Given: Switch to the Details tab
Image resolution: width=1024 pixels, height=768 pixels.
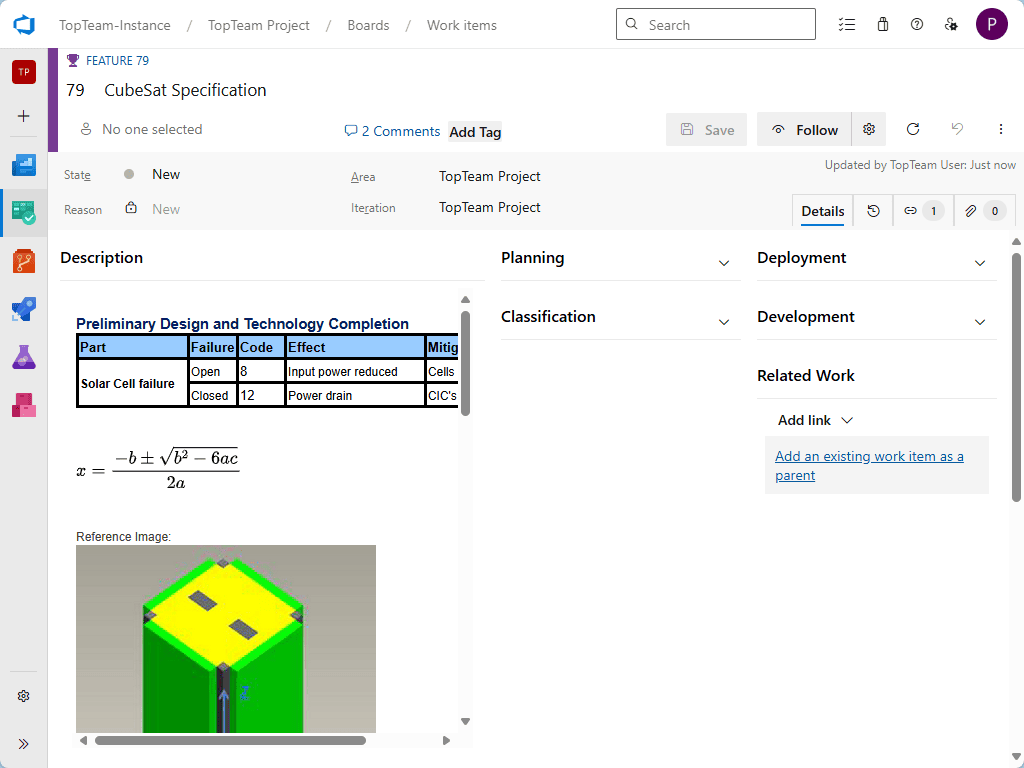Looking at the screenshot, I should pos(822,211).
